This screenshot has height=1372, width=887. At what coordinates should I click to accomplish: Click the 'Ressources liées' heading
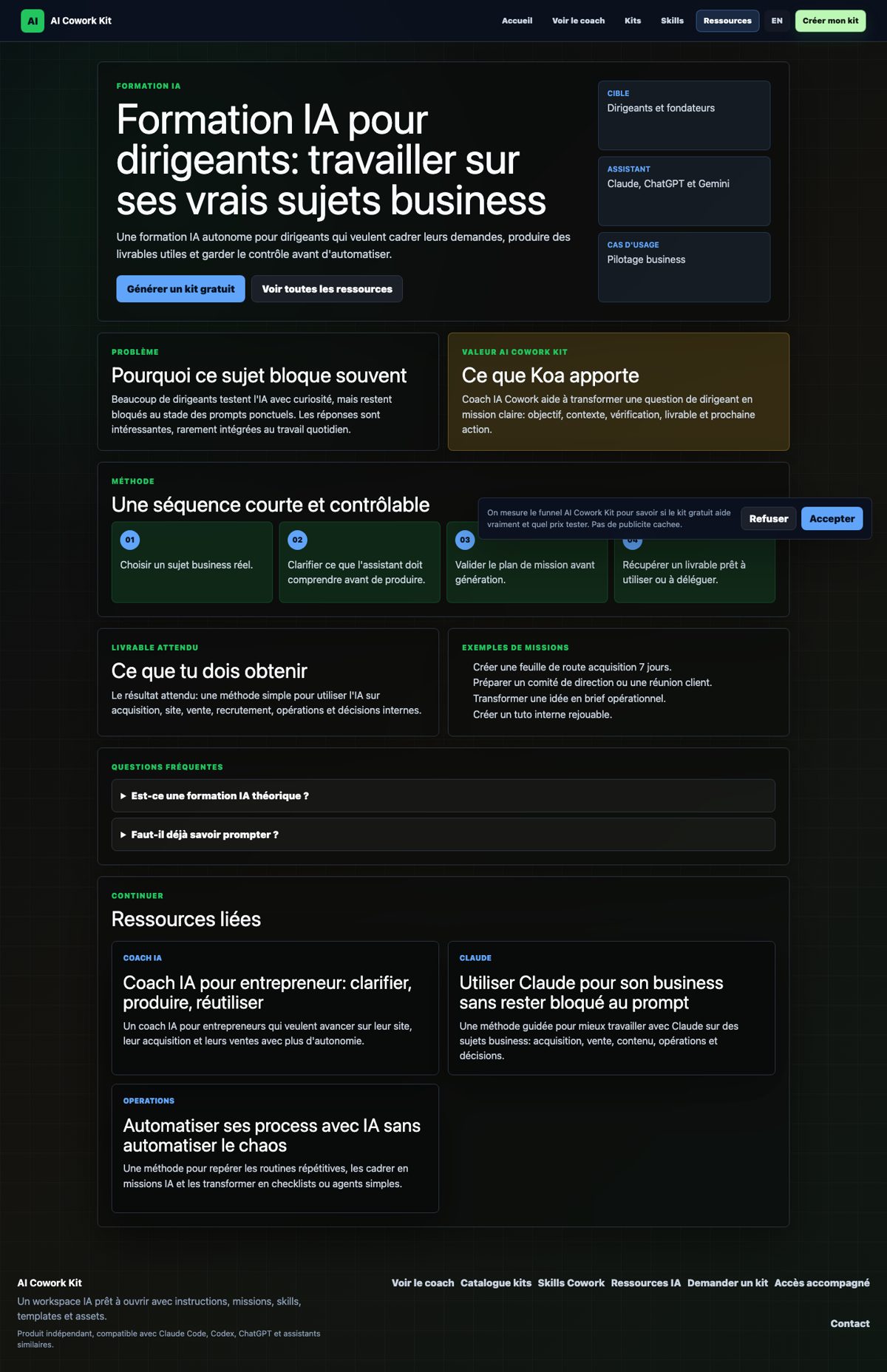(x=186, y=919)
